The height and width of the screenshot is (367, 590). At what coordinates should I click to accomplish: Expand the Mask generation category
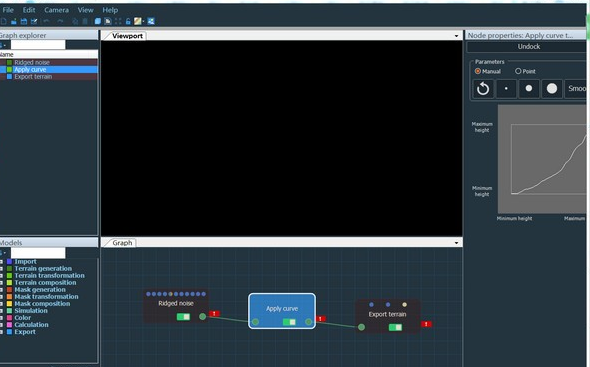tap(2, 290)
